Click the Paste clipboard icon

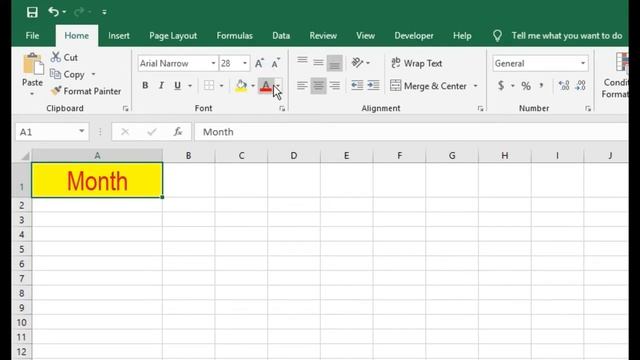click(x=33, y=65)
